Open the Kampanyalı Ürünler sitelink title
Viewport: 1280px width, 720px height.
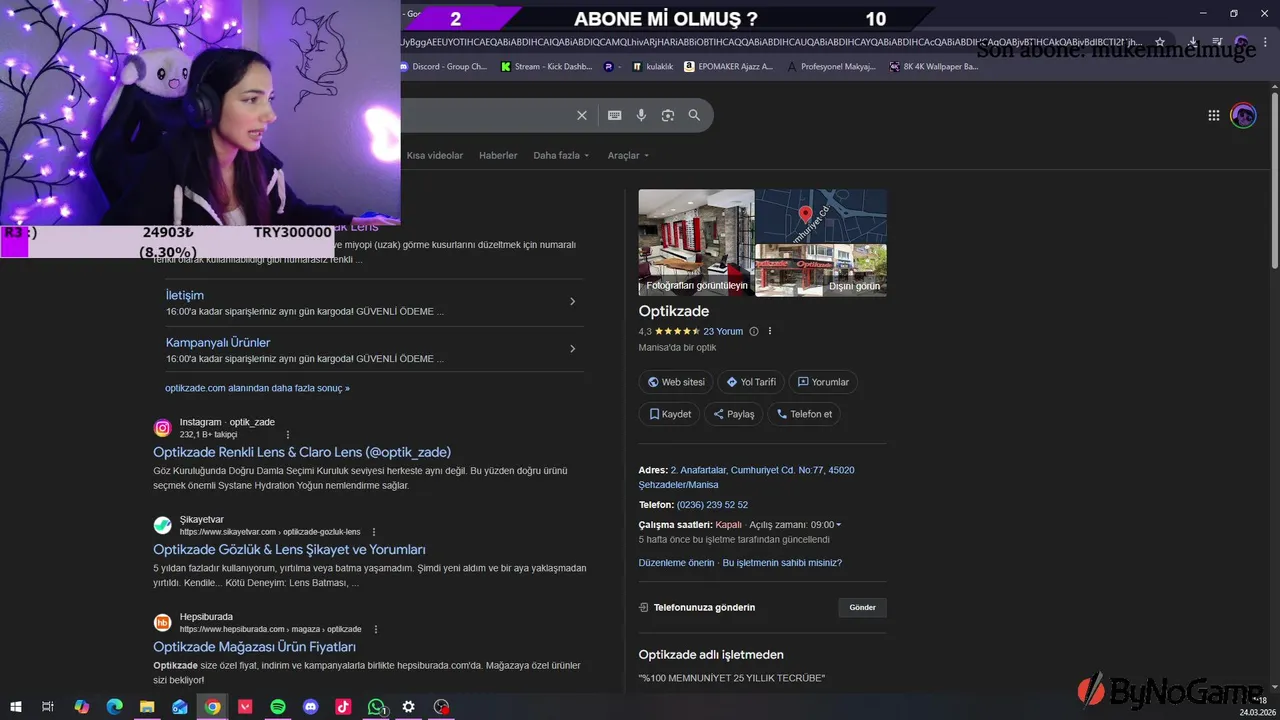(218, 342)
